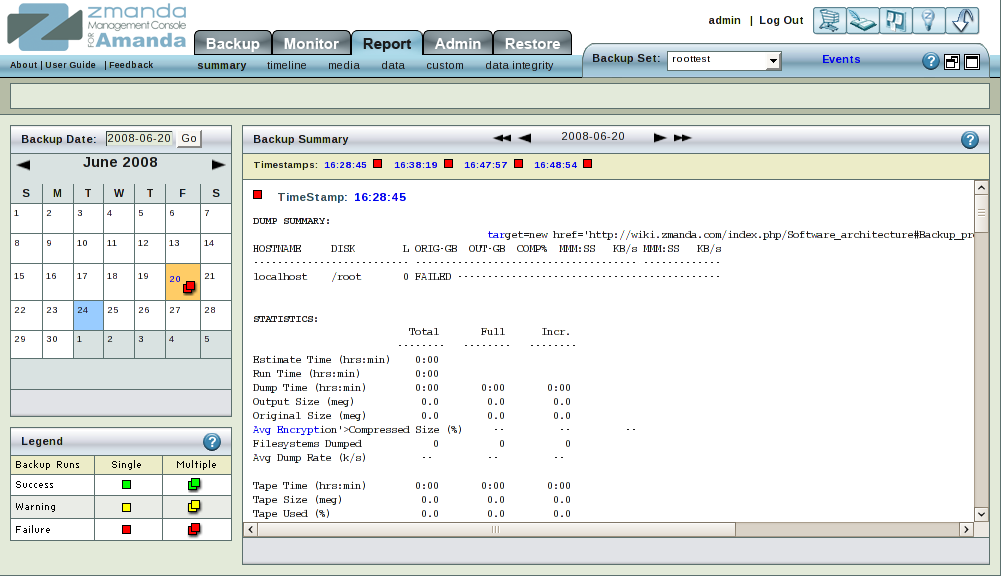
Task: Click the overlapping-windows restore icon
Action: (952, 62)
